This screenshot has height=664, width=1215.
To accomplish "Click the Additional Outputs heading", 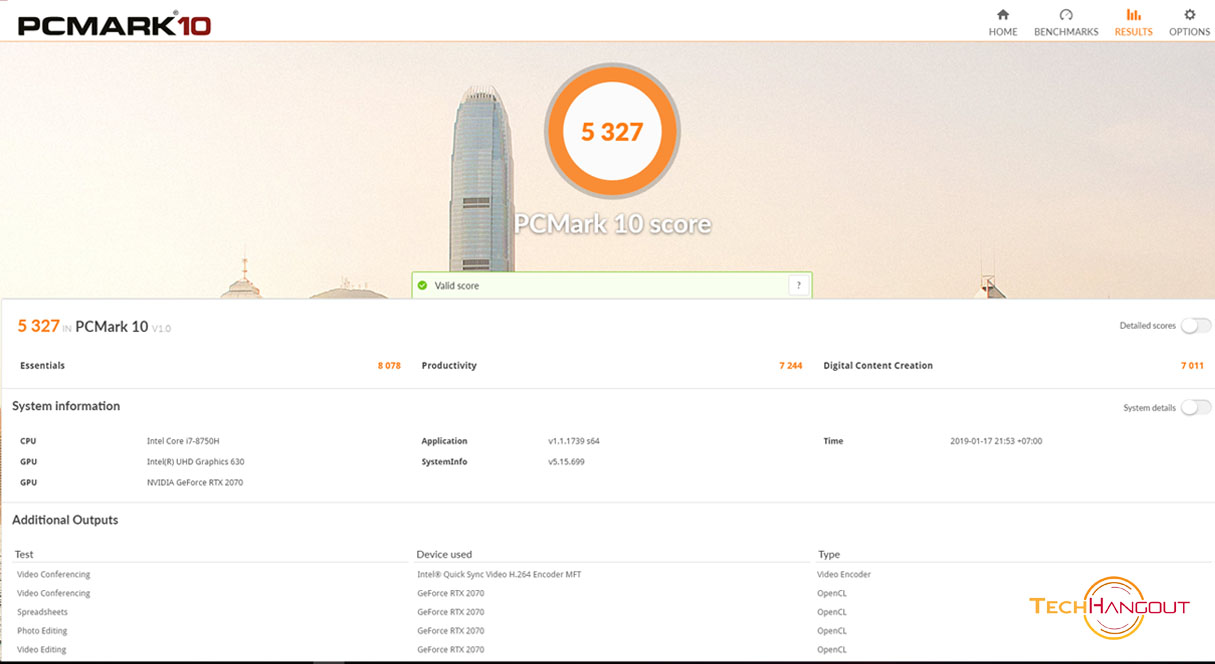I will pyautogui.click(x=65, y=520).
